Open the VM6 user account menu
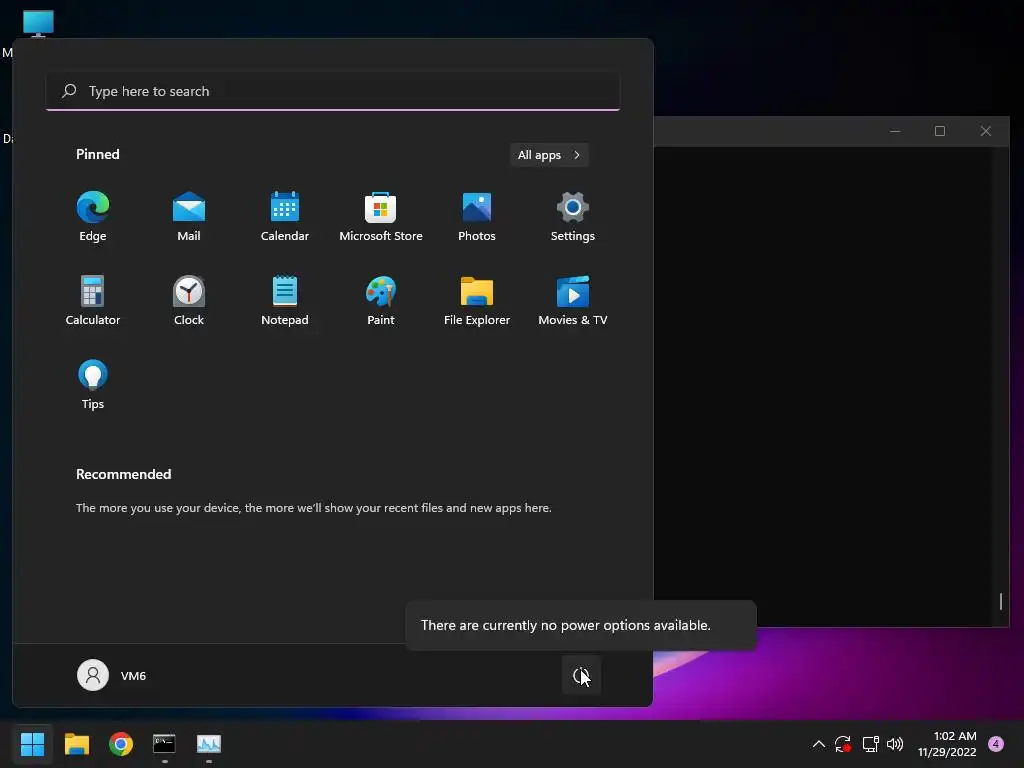The image size is (1024, 768). coord(112,675)
